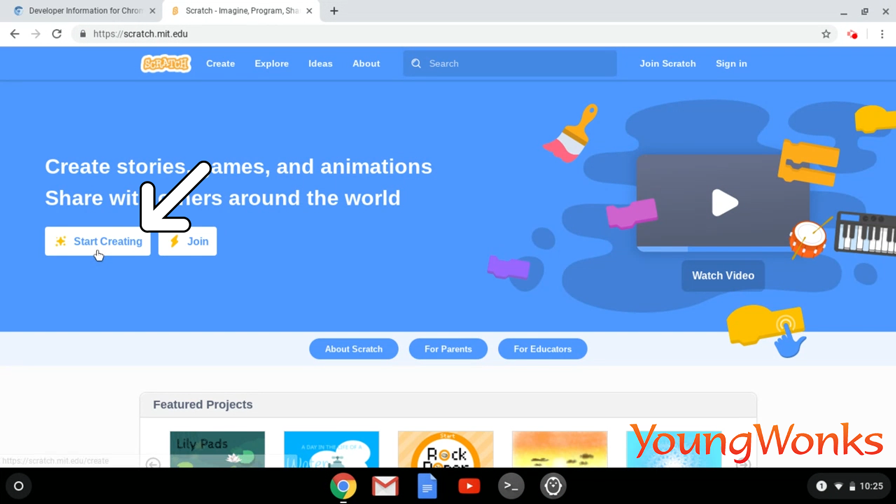Viewport: 896px width, 504px height.
Task: Open YouTube from the shelf
Action: 469,486
